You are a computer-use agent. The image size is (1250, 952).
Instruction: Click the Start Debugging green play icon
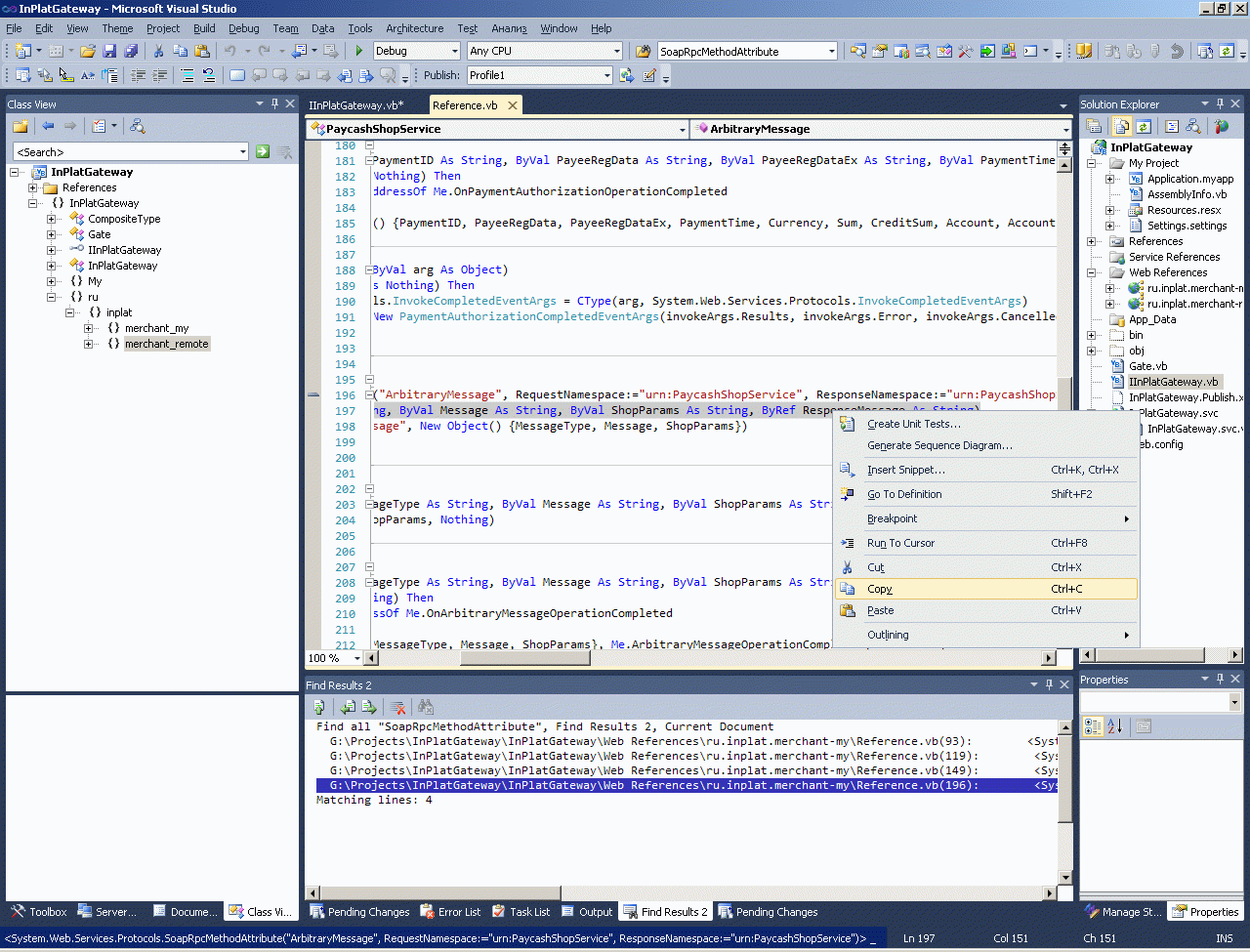tap(358, 51)
